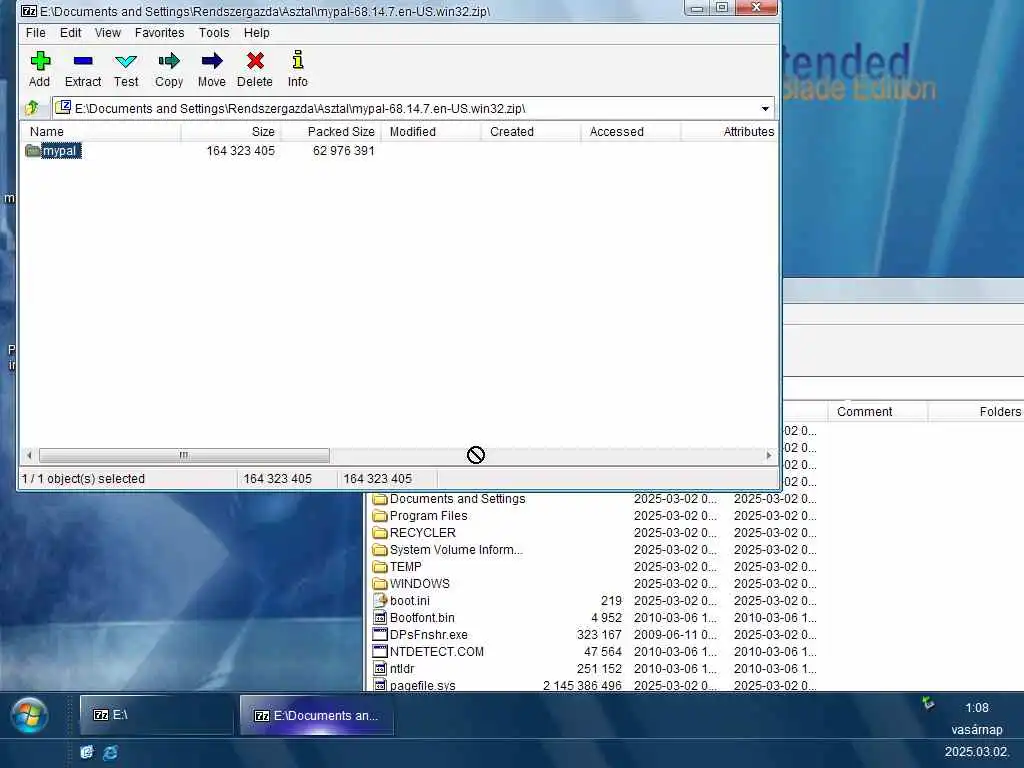
Task: Click the ntldr file icon
Action: 380,669
